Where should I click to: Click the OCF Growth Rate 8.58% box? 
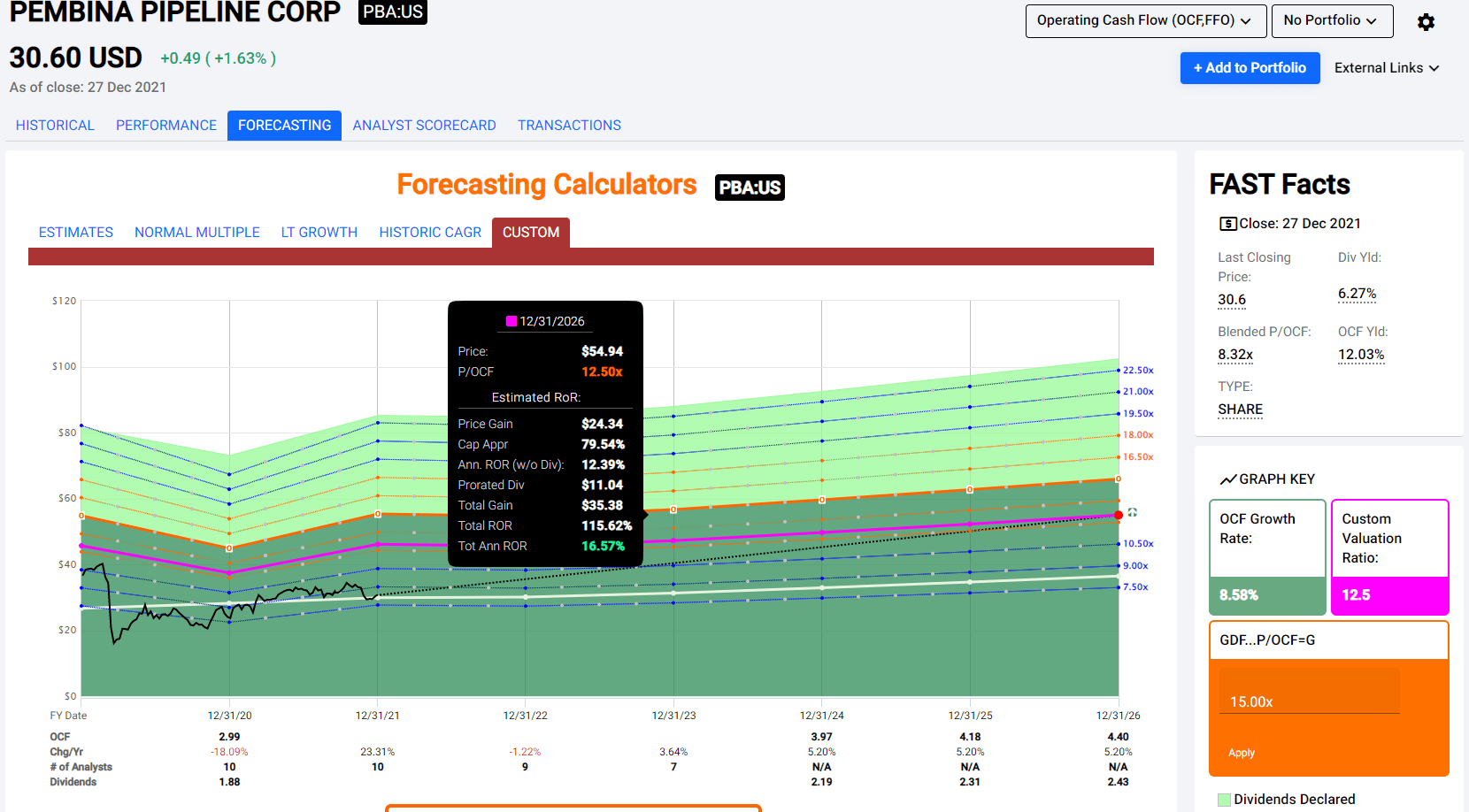click(x=1267, y=557)
